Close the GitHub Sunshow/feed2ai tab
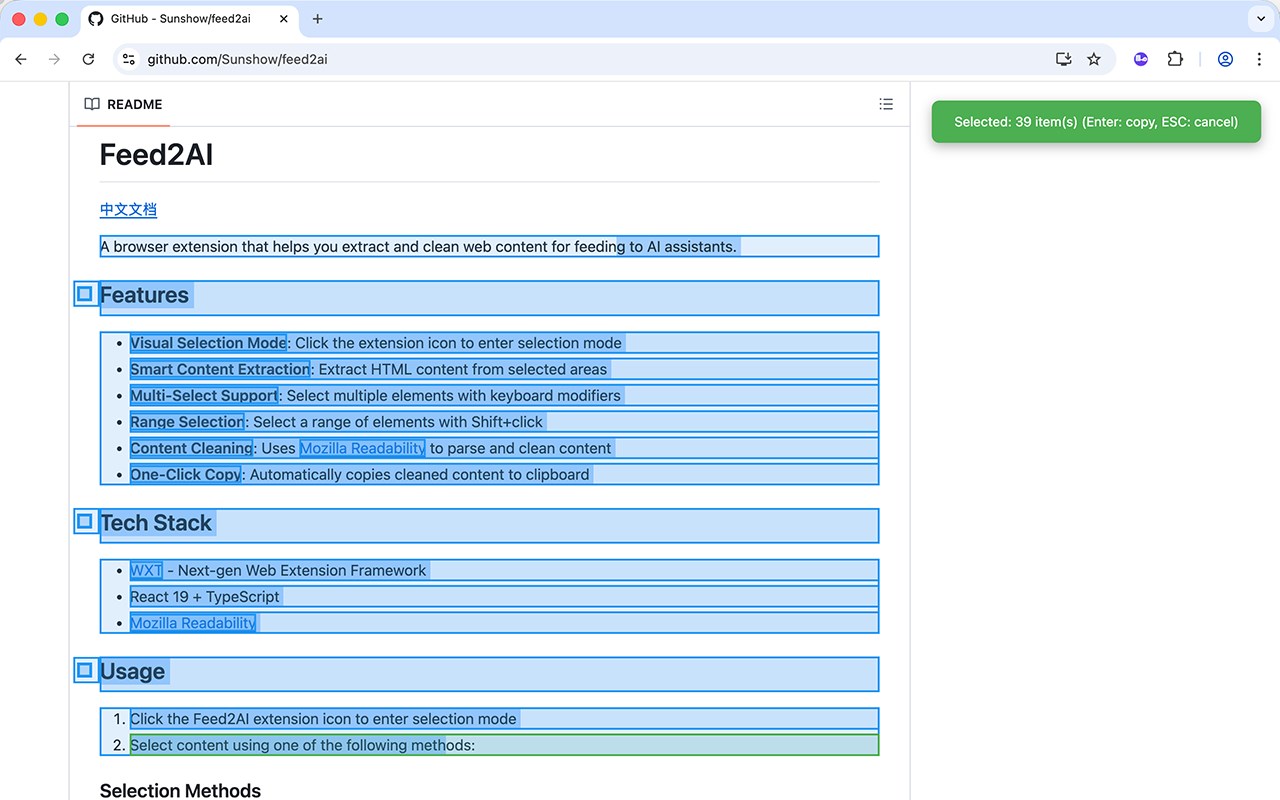The width and height of the screenshot is (1280, 800). click(284, 19)
